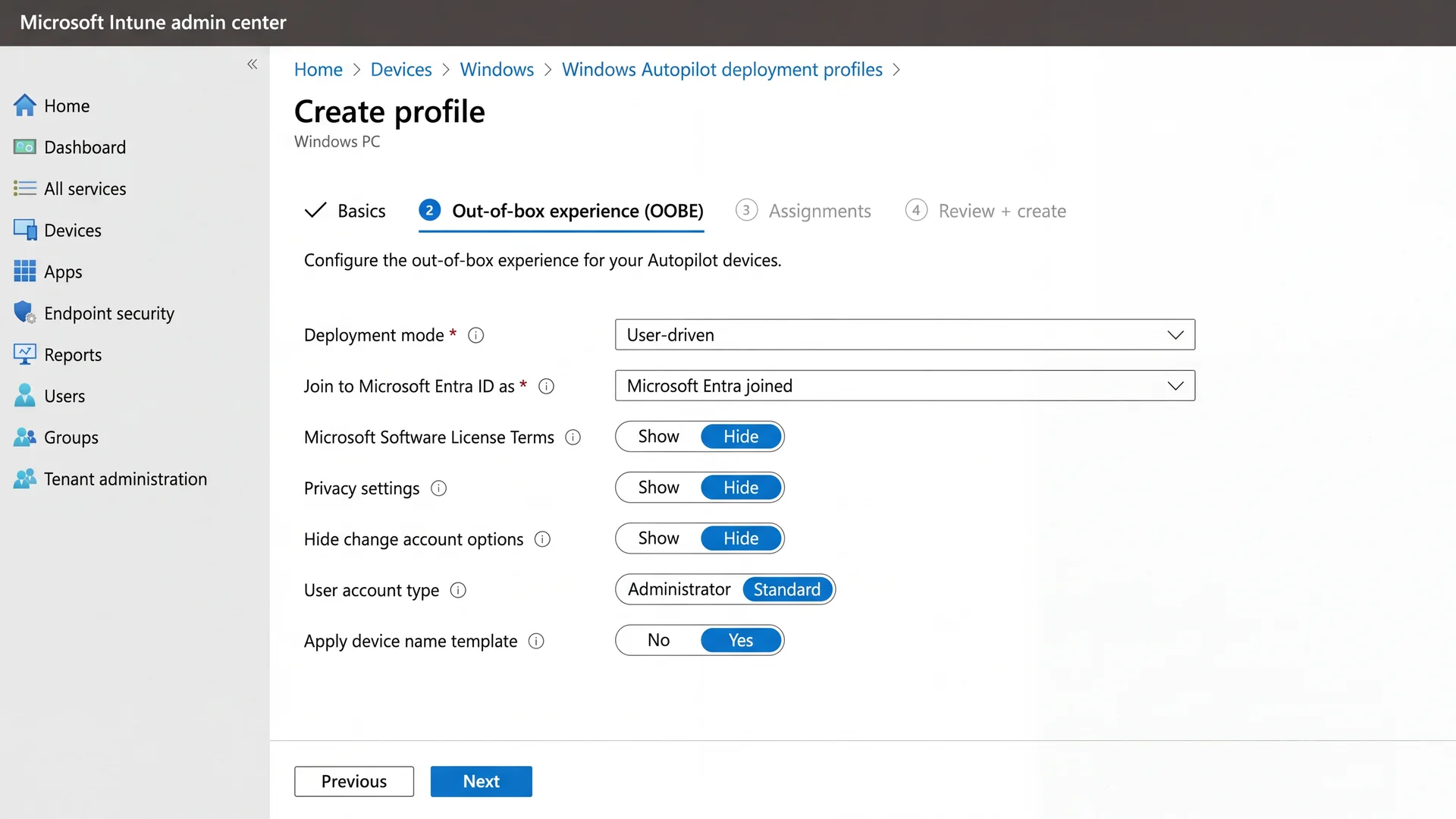Set License Terms toggle to Show
Image resolution: width=1456 pixels, height=819 pixels.
[658, 437]
